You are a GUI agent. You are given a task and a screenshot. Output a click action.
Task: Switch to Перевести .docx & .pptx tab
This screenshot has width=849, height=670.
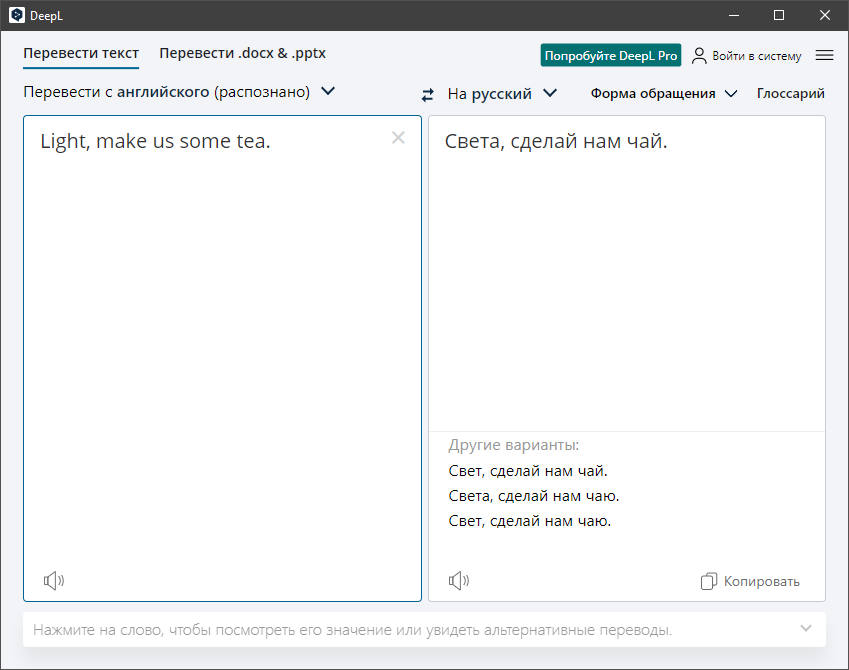(x=242, y=54)
